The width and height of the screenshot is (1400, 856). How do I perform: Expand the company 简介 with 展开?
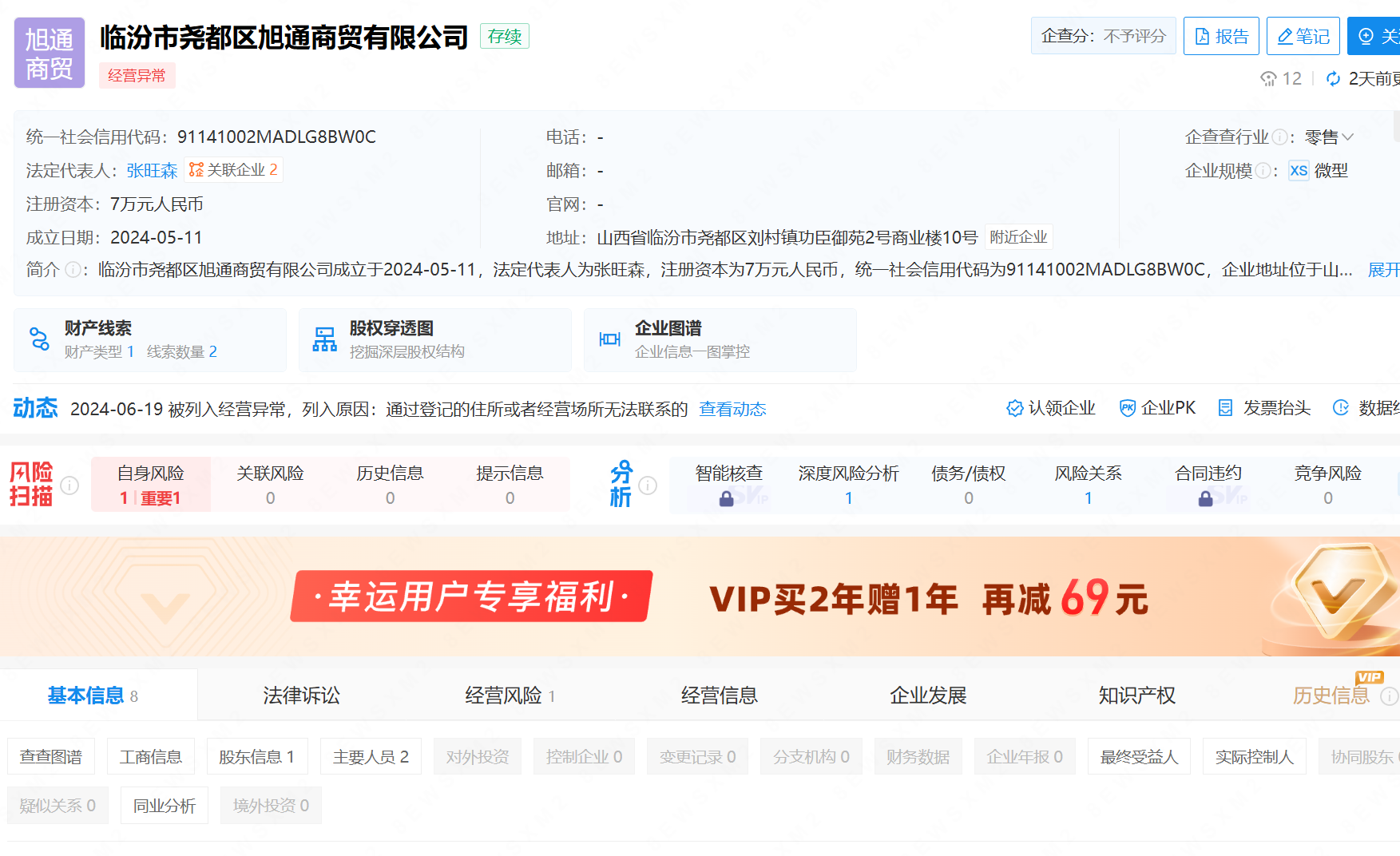1383,270
